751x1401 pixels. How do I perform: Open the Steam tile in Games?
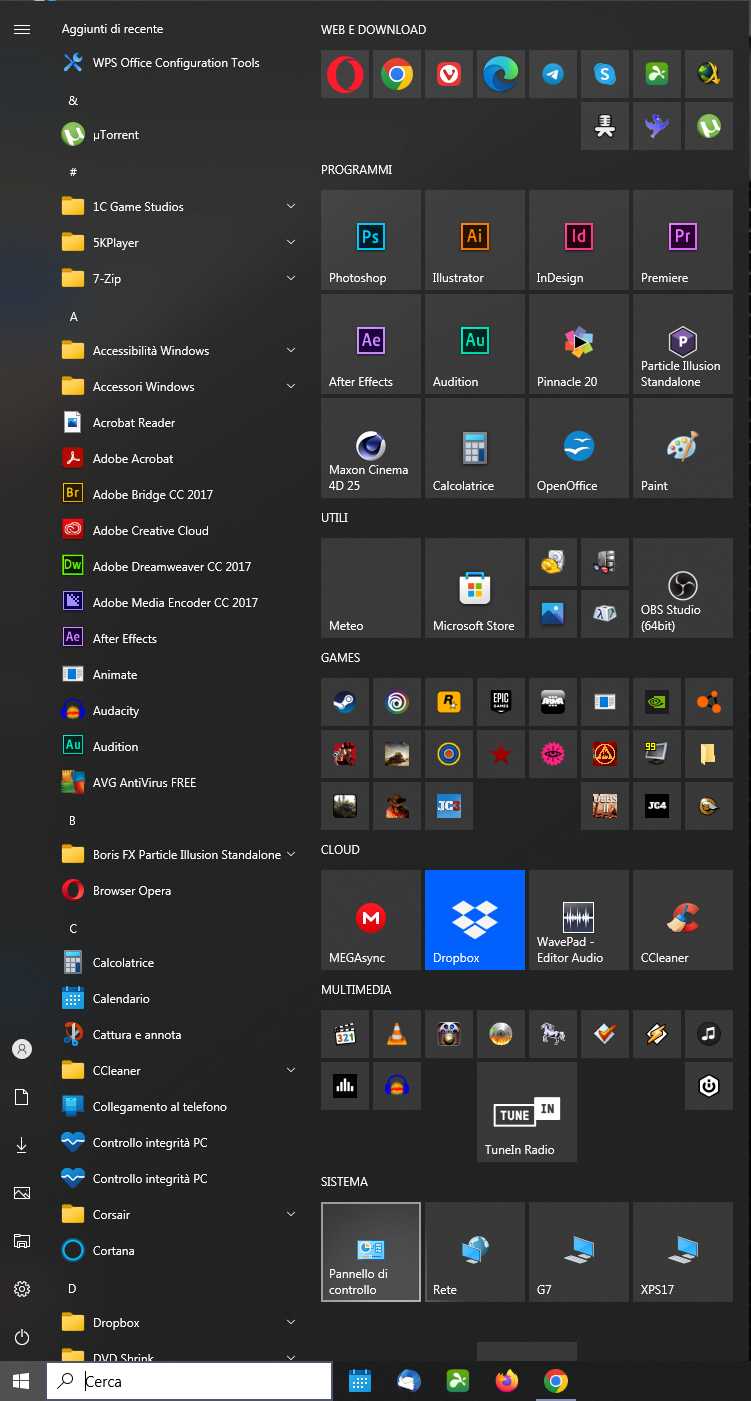(x=345, y=702)
